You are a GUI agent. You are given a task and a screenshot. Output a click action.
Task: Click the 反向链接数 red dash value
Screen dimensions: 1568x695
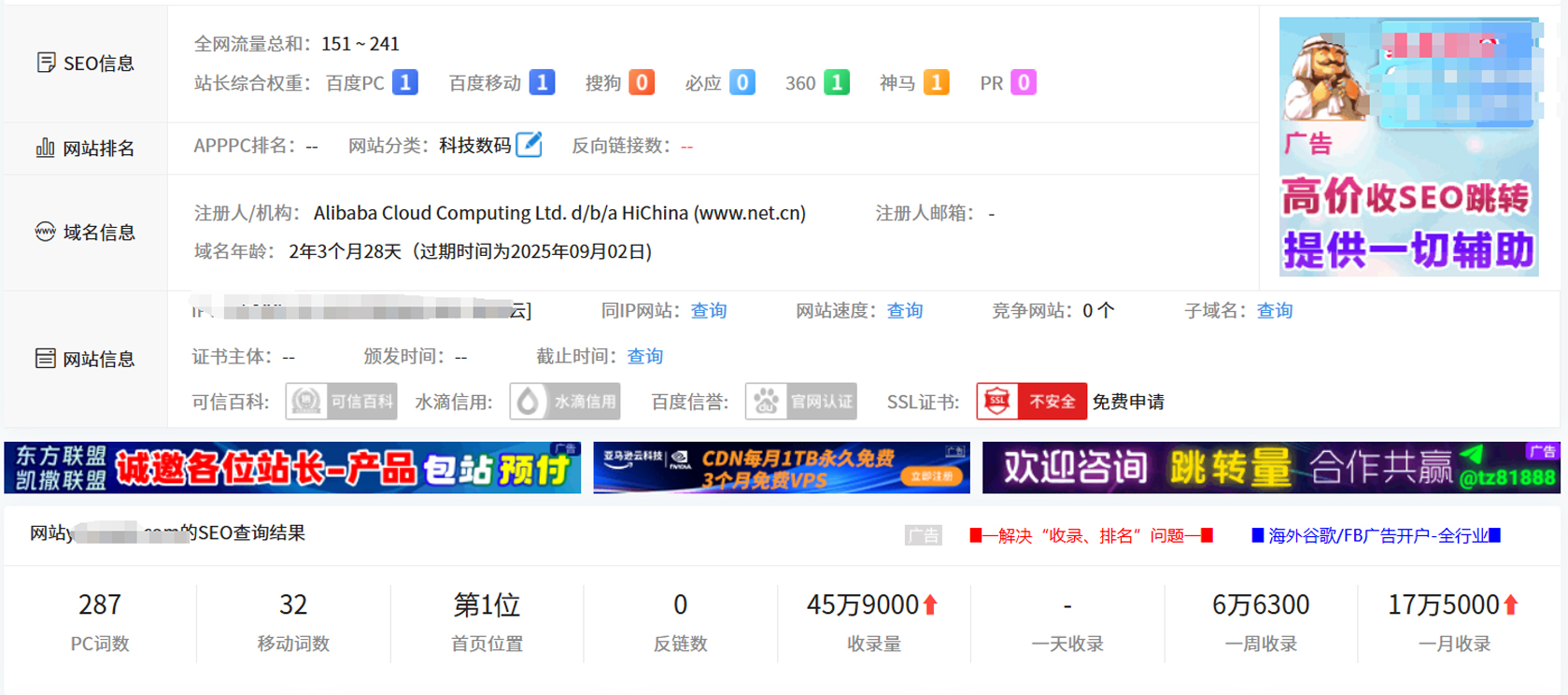pyautogui.click(x=686, y=147)
